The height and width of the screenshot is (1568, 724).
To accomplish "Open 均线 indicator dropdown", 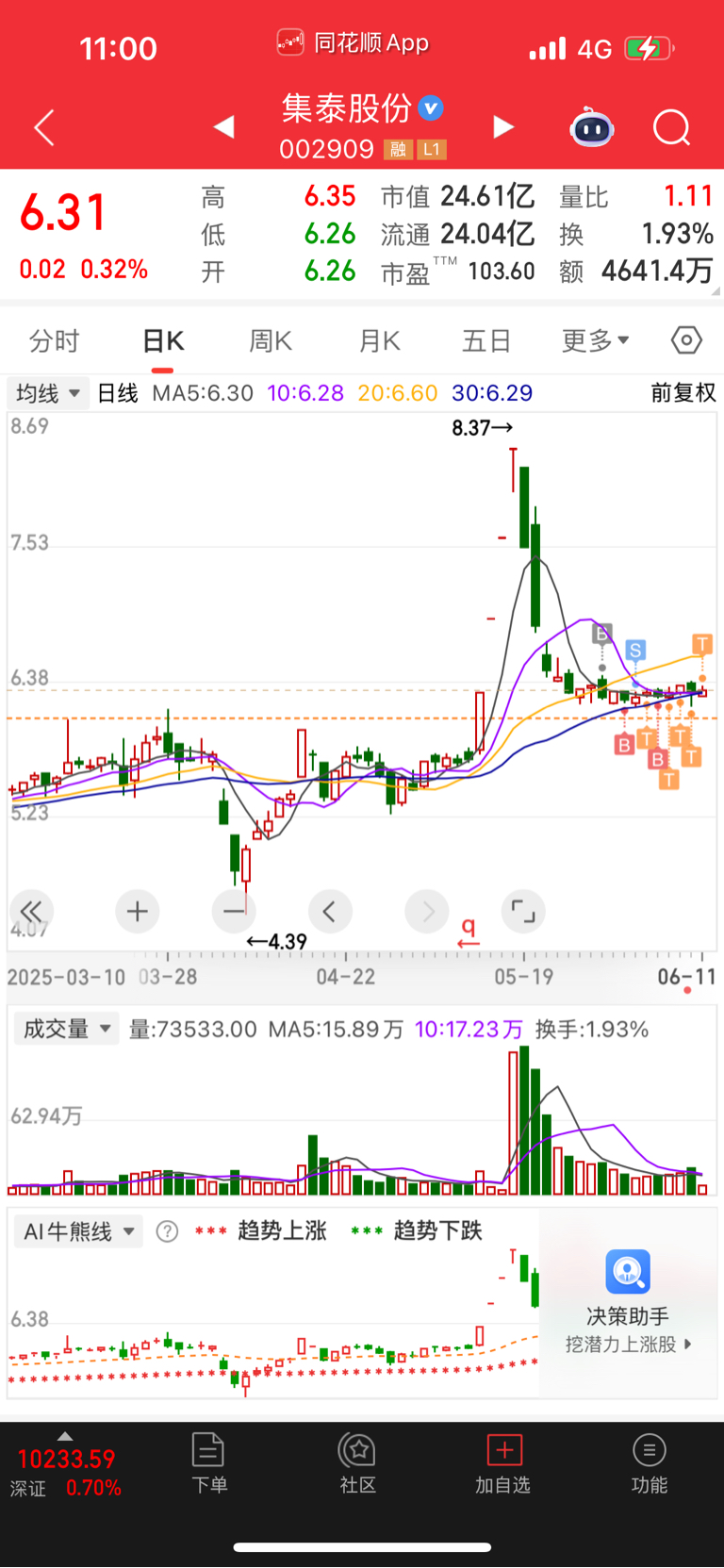I will [x=48, y=393].
